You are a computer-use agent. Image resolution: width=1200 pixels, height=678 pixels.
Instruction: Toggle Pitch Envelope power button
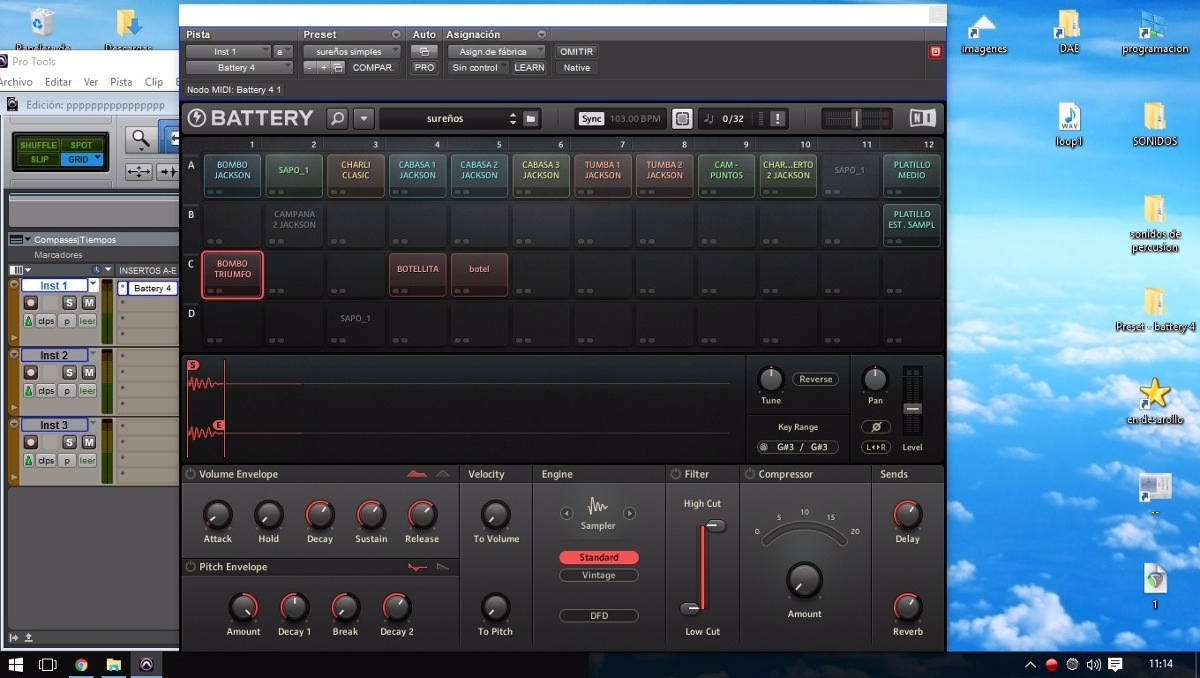point(190,567)
